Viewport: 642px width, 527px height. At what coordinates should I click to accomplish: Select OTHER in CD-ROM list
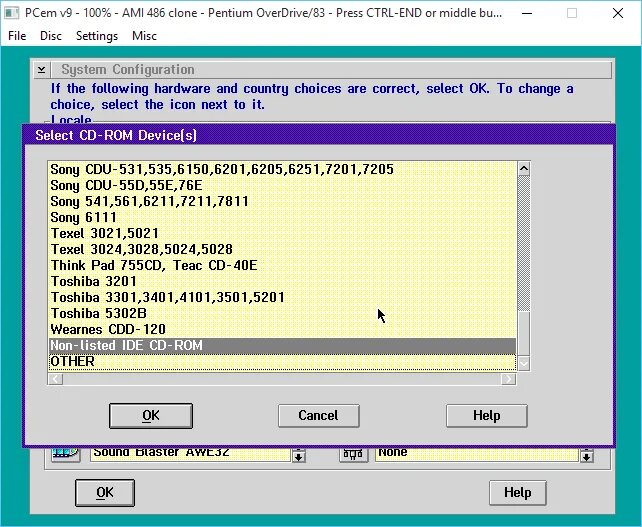(282, 362)
